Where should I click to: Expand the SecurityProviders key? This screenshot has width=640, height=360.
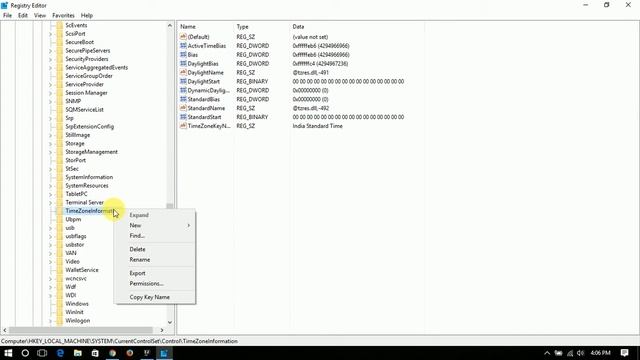click(x=51, y=59)
